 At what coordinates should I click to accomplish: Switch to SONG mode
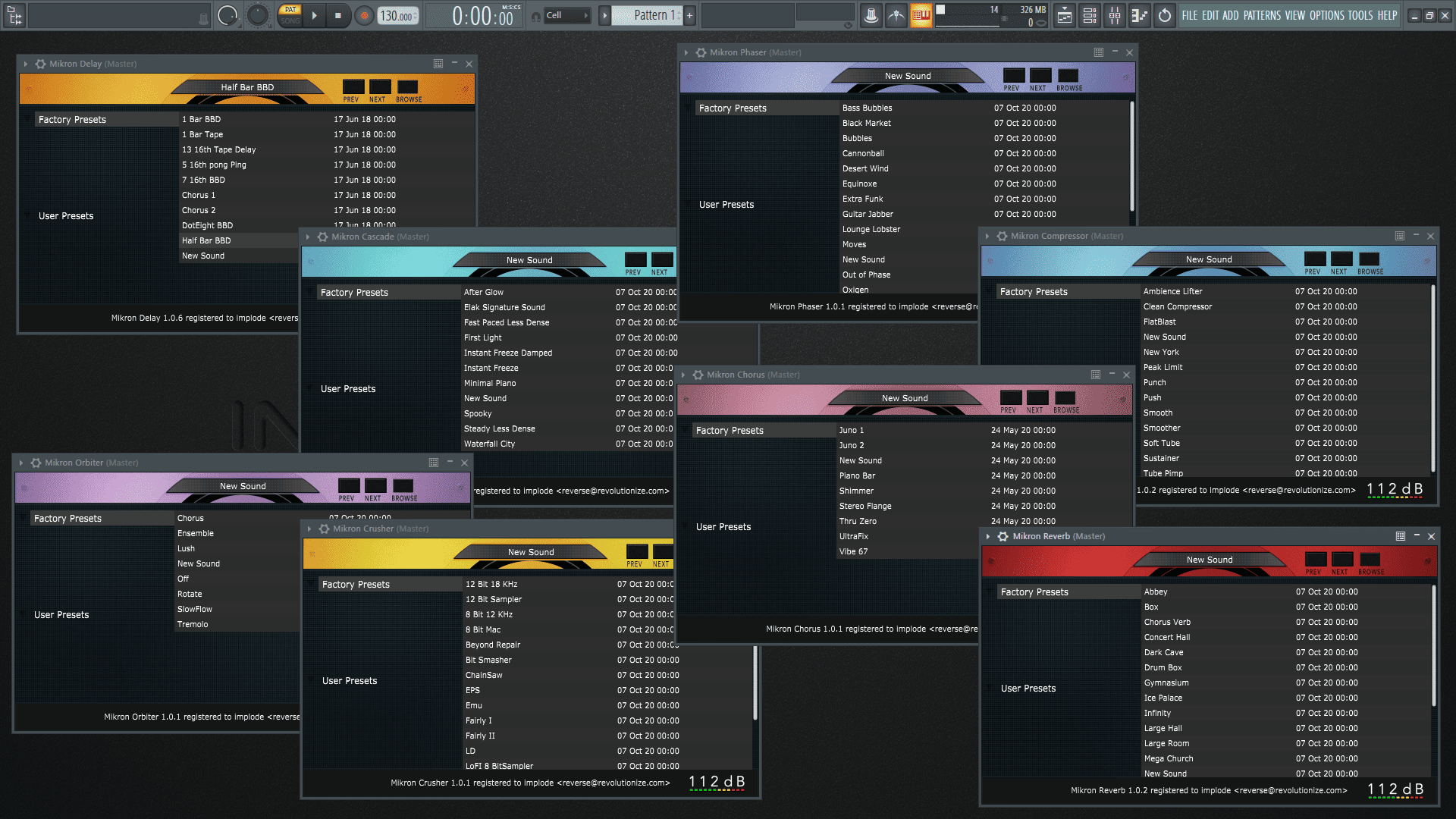pos(290,21)
